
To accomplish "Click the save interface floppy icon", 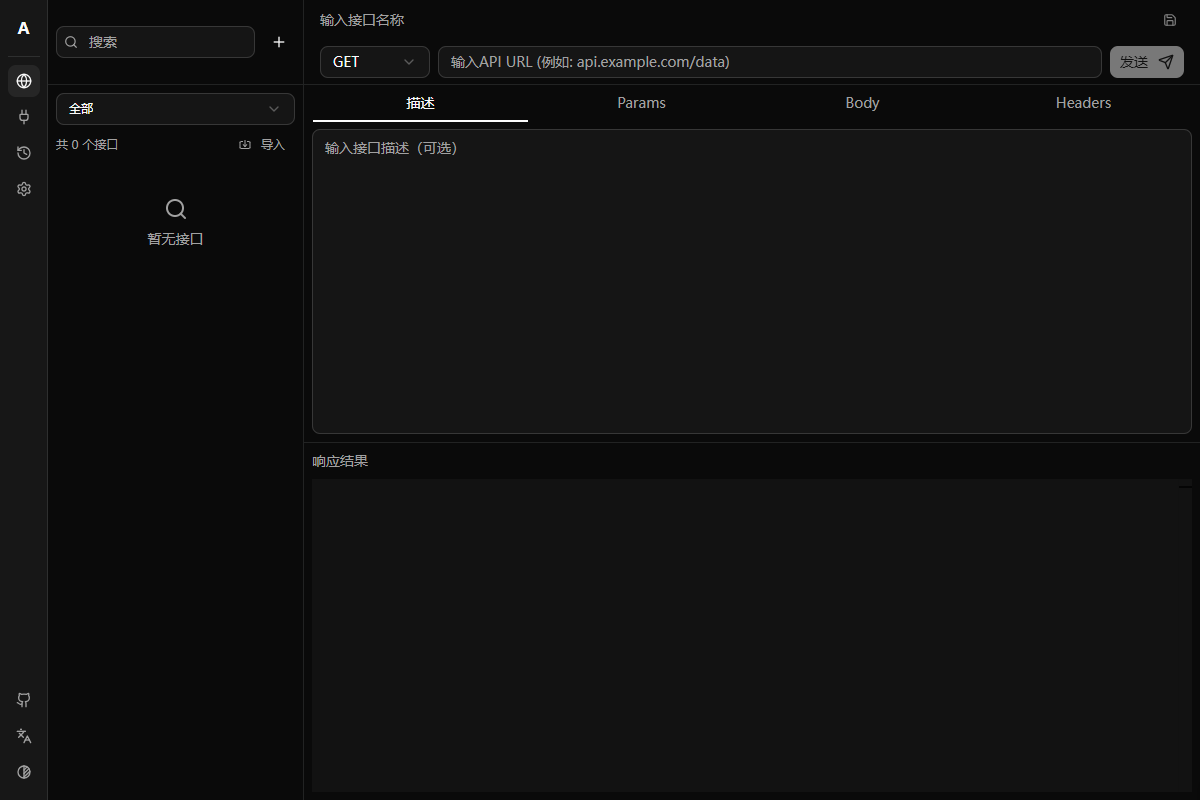I will pos(1170,20).
